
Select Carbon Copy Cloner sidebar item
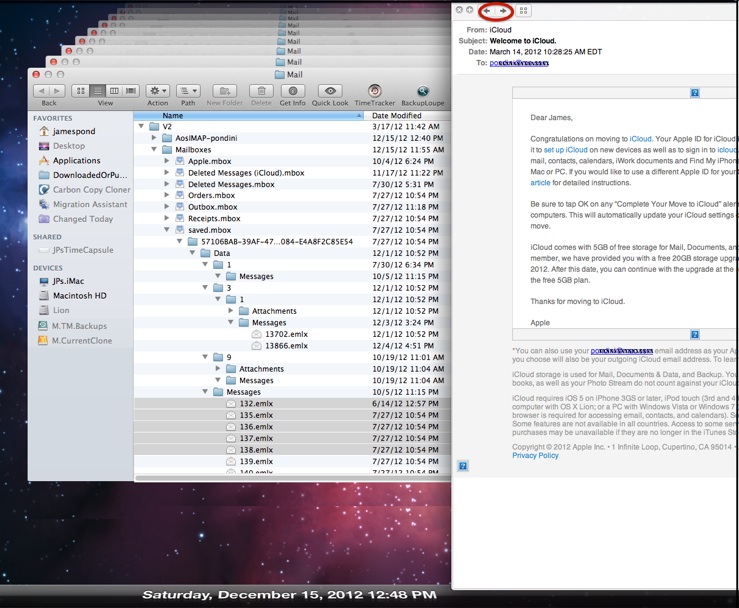pos(91,189)
